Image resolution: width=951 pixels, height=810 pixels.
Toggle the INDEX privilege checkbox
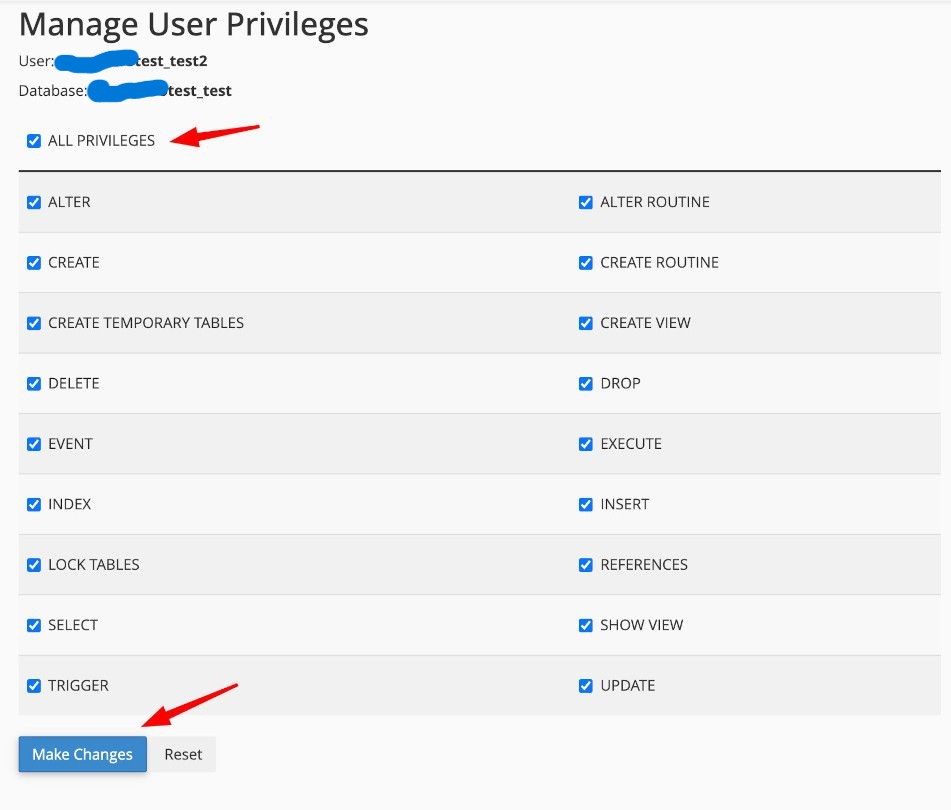(34, 505)
